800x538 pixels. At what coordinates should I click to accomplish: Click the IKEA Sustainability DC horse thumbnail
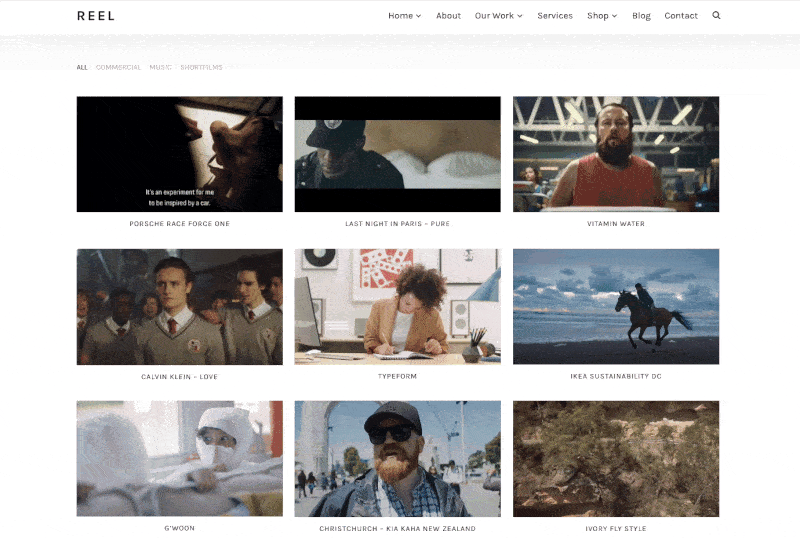click(x=615, y=306)
